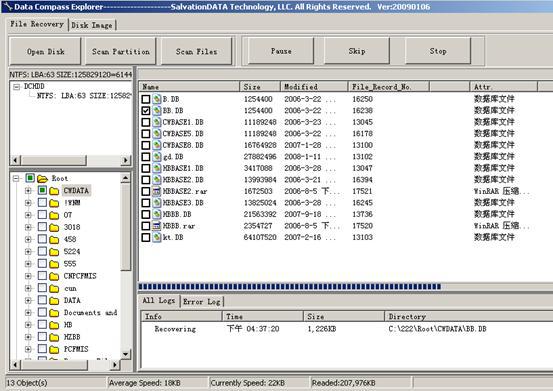Click the MZBB folder icon

pos(54,337)
